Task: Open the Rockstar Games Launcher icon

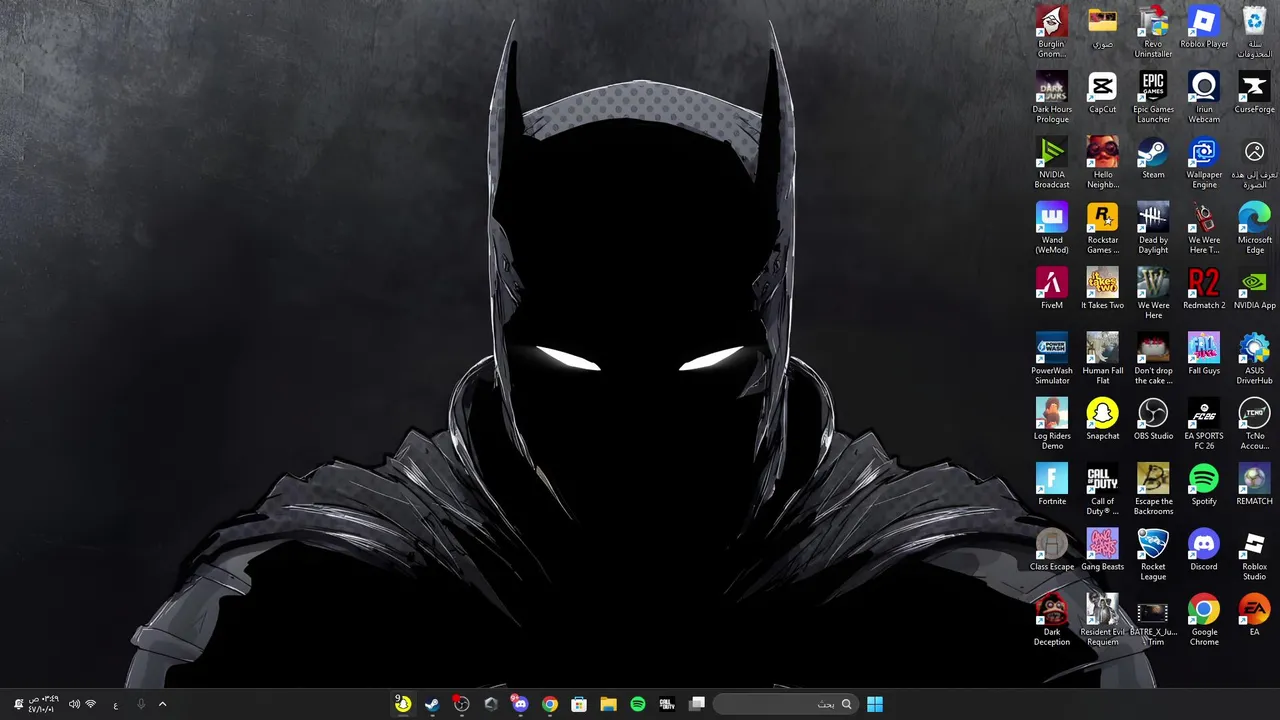Action: 1102,228
